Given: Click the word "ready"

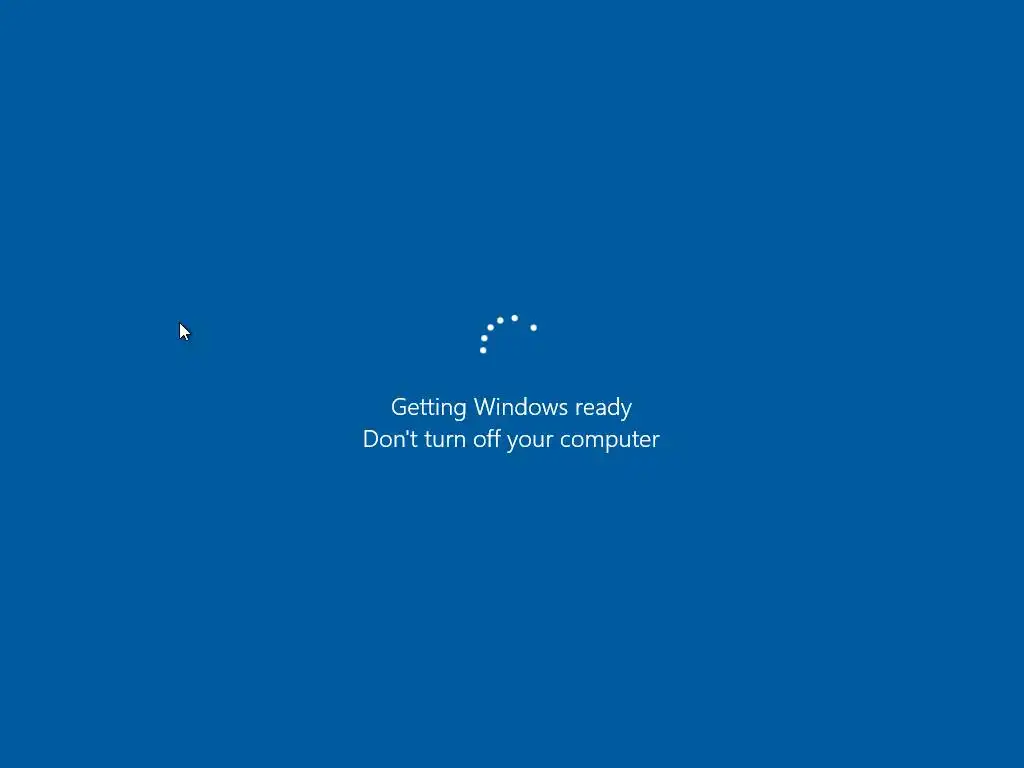Looking at the screenshot, I should point(603,409).
